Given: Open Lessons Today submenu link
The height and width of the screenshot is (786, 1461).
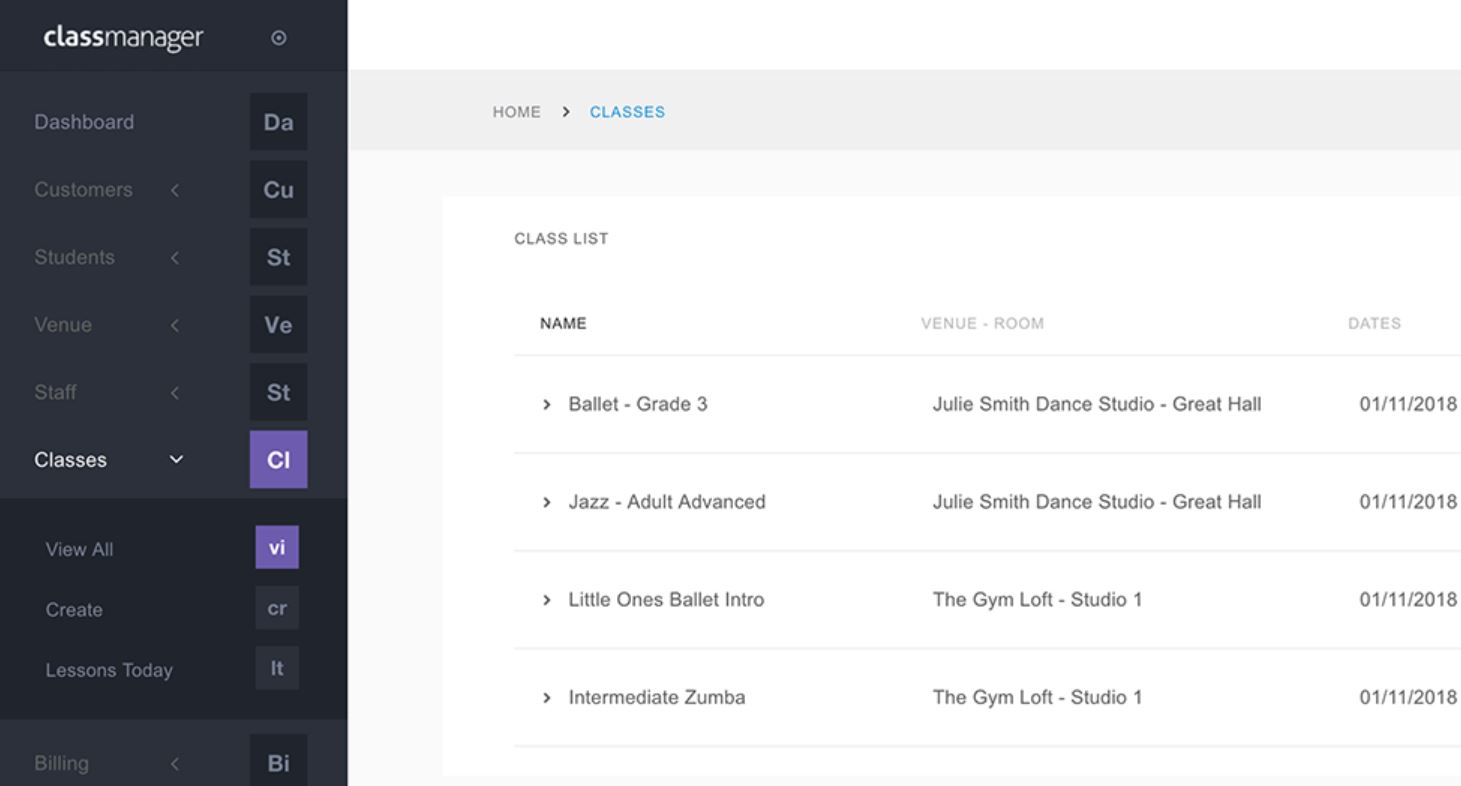Looking at the screenshot, I should click(109, 670).
